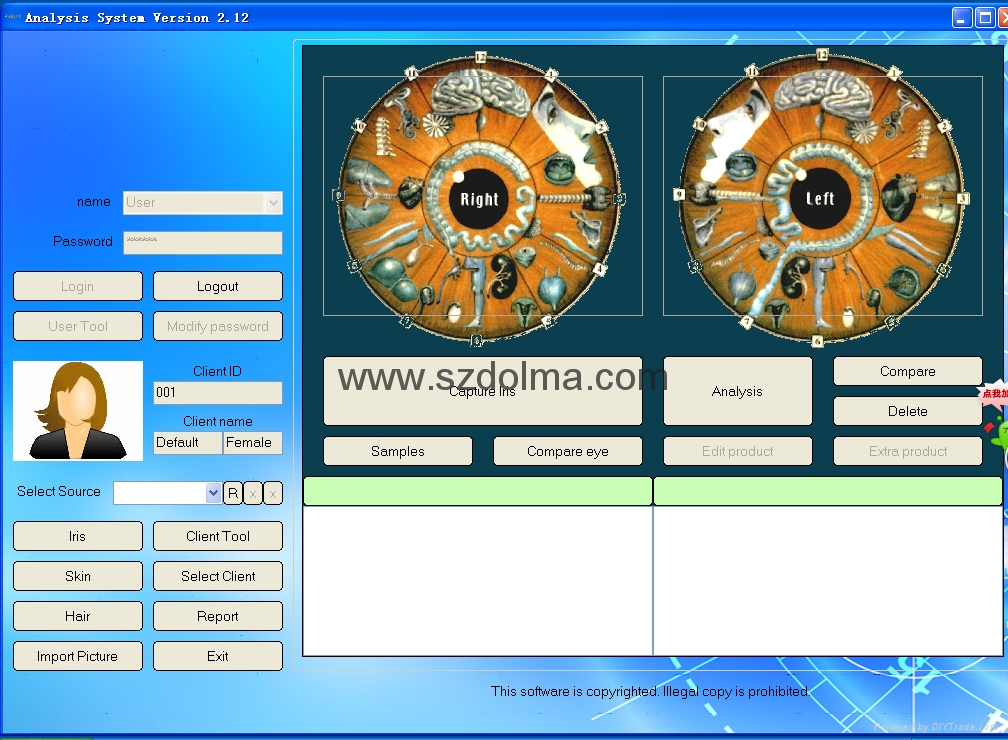The height and width of the screenshot is (740, 1008).
Task: Open the Hair module
Action: click(78, 616)
